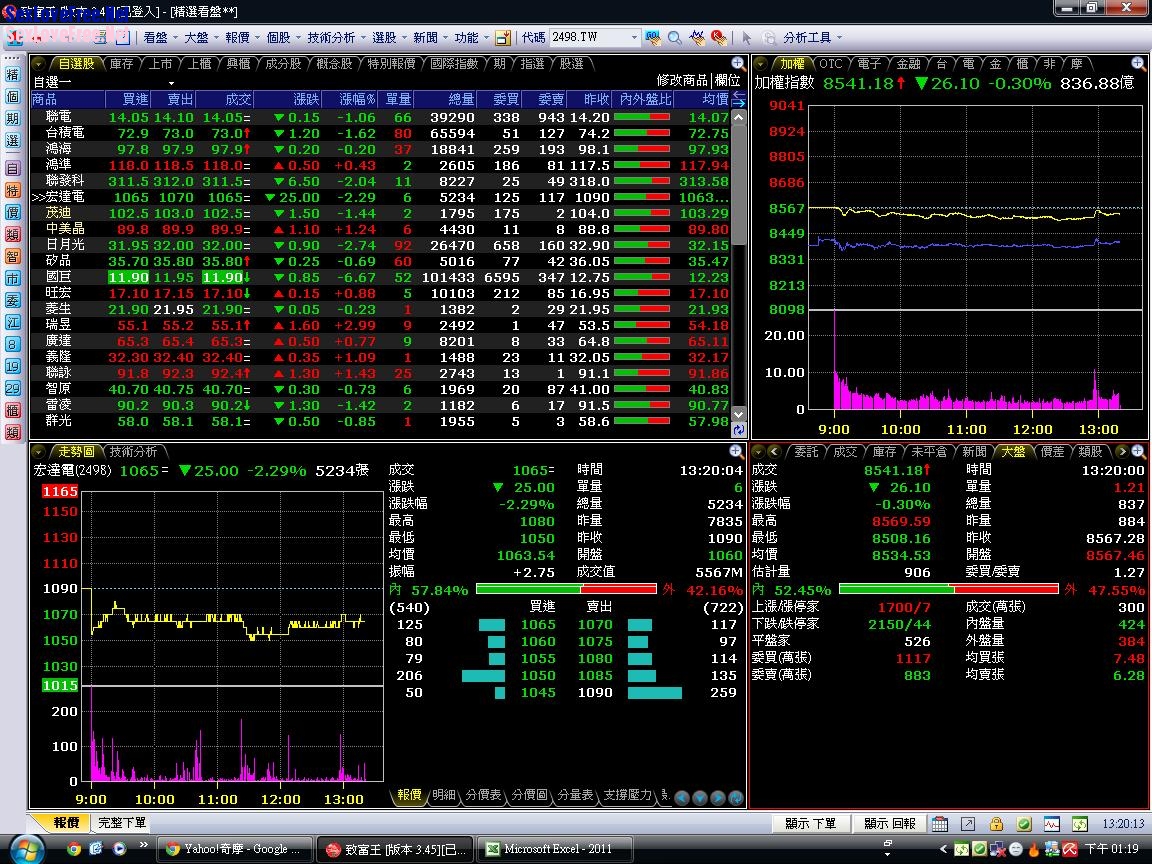This screenshot has width=1152, height=864.
Task: Expand the 自選一 watchlist dropdown
Action: click(x=171, y=83)
